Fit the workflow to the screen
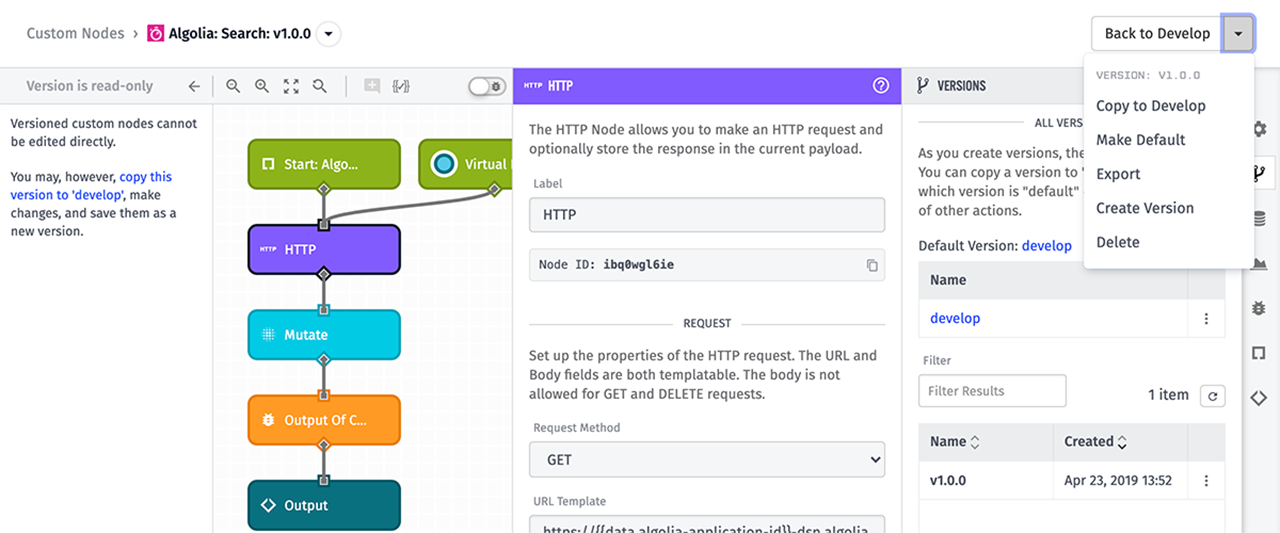1280x533 pixels. (291, 86)
